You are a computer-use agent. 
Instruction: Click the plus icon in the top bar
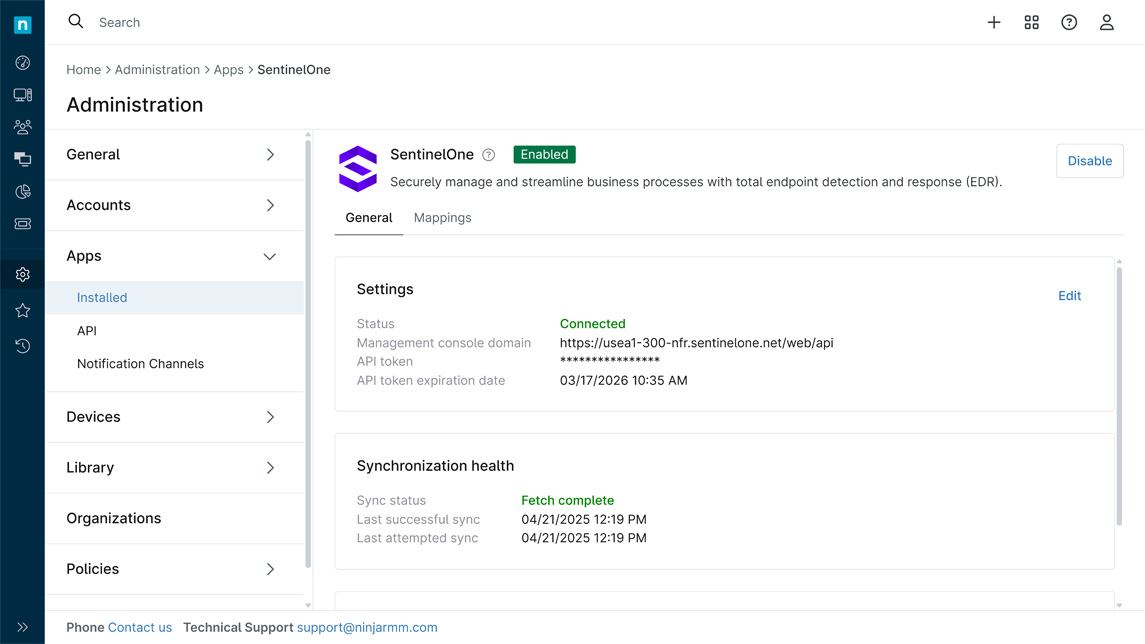(x=993, y=22)
